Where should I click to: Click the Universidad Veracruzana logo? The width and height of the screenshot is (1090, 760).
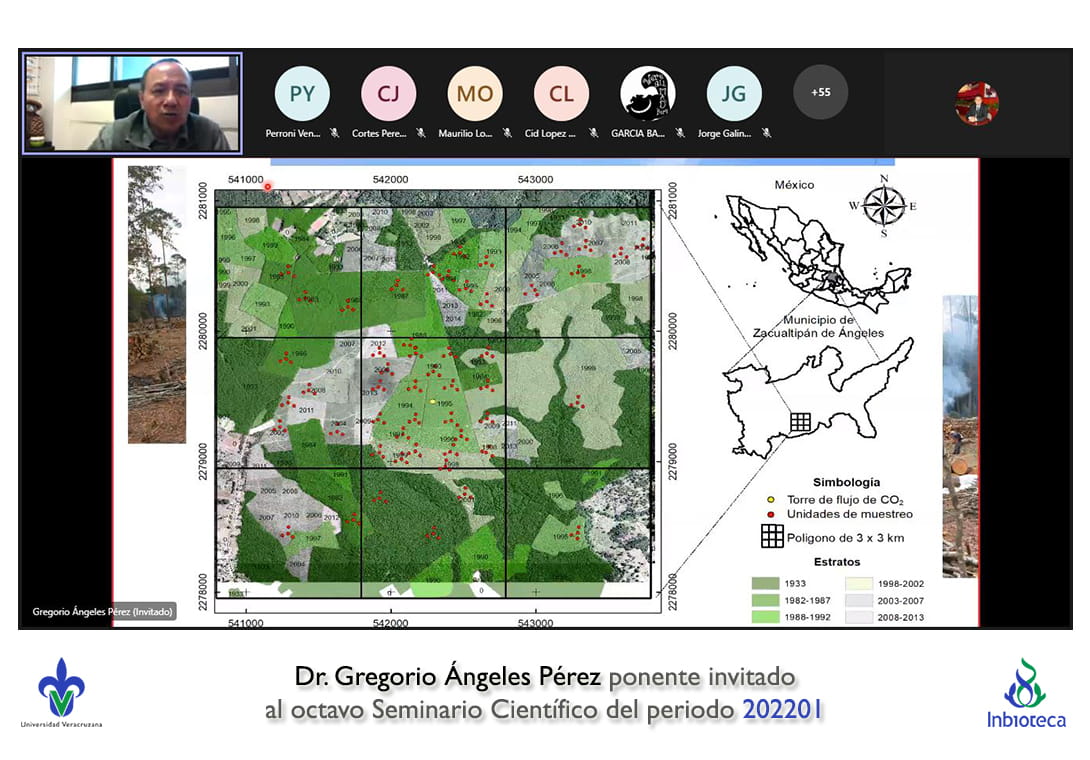pyautogui.click(x=61, y=692)
